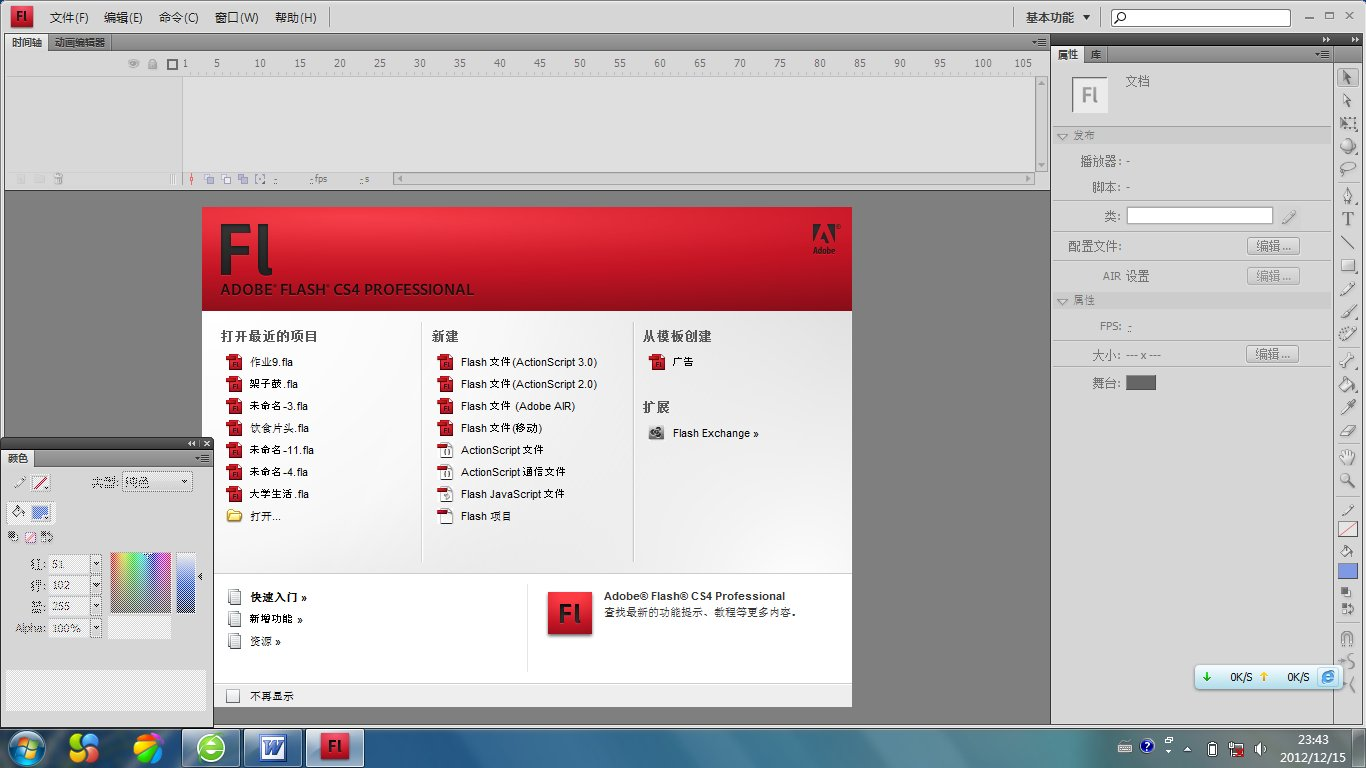Open recent file 作业9.fla
The width and height of the screenshot is (1366, 768).
pyautogui.click(x=271, y=362)
